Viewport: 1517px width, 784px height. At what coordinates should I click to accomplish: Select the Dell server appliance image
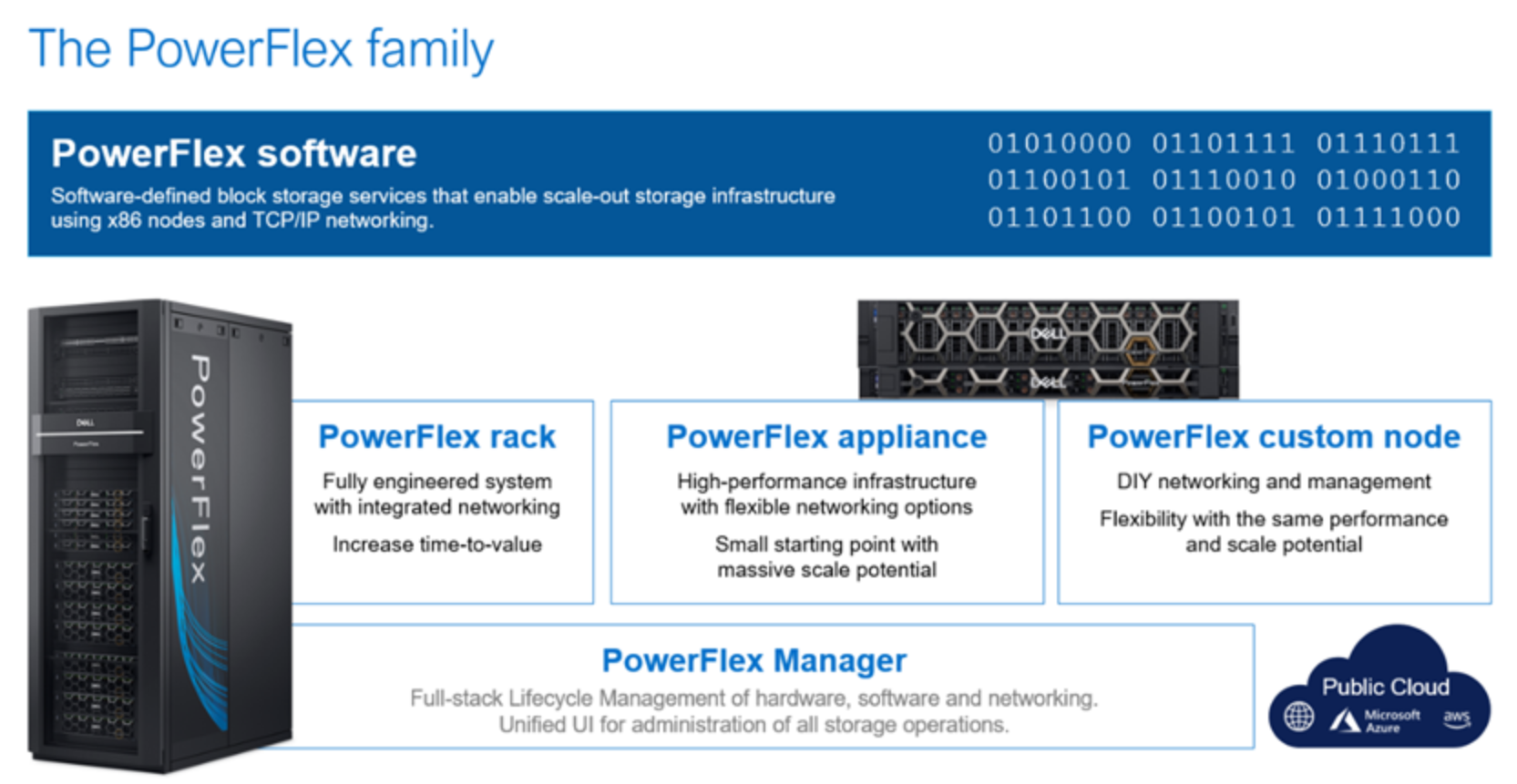(x=1048, y=350)
